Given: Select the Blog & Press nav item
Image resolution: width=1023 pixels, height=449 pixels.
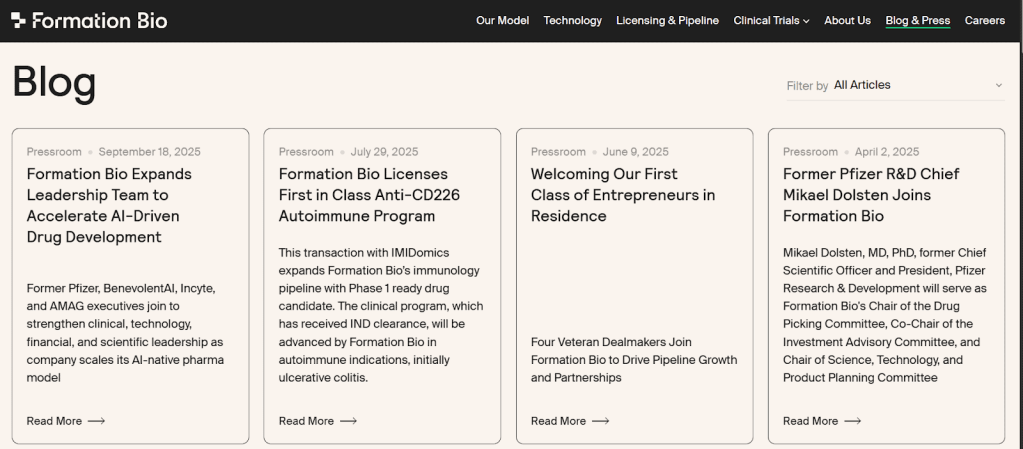Looking at the screenshot, I should pos(917,20).
